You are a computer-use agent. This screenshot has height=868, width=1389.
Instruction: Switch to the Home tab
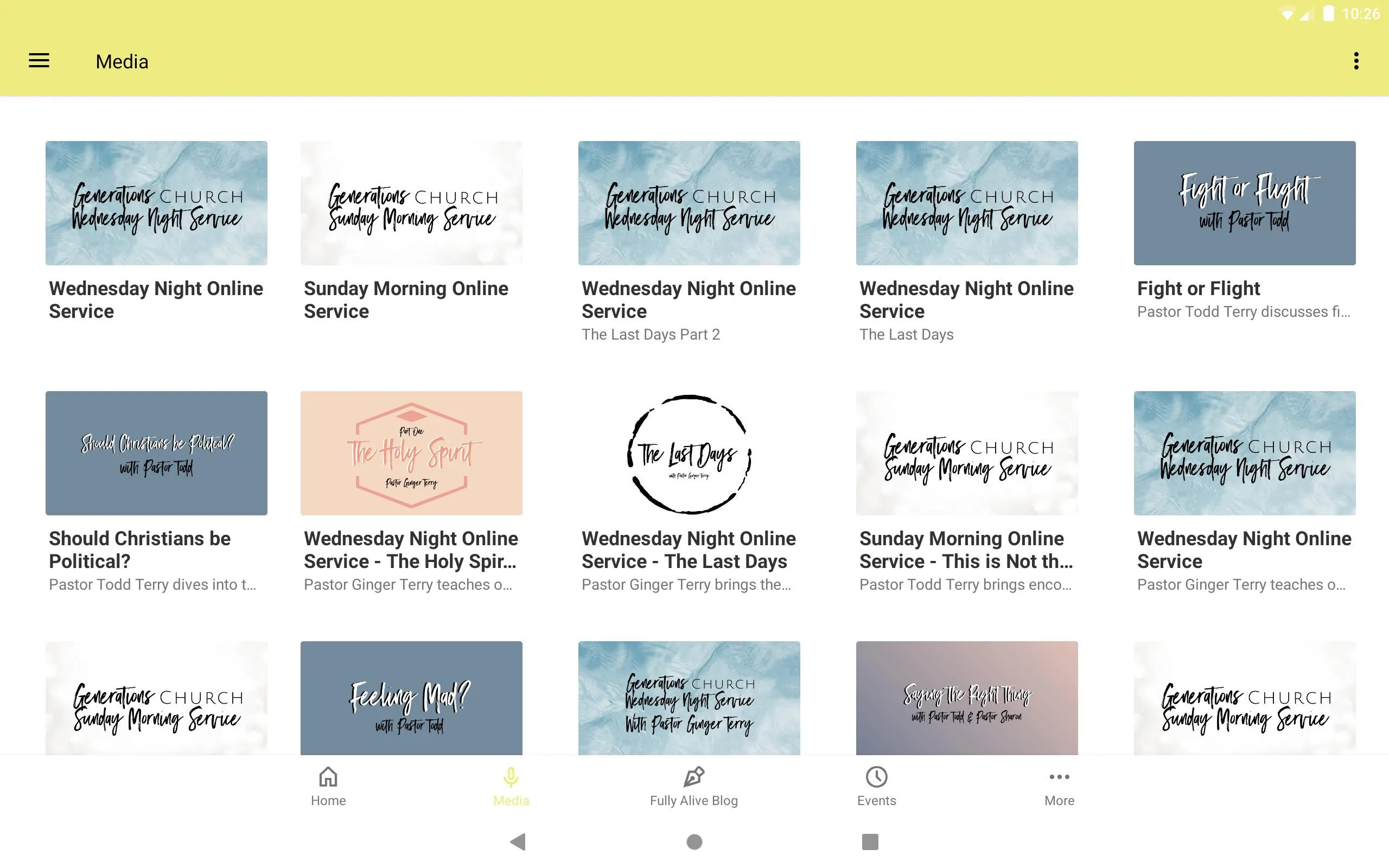point(328,786)
